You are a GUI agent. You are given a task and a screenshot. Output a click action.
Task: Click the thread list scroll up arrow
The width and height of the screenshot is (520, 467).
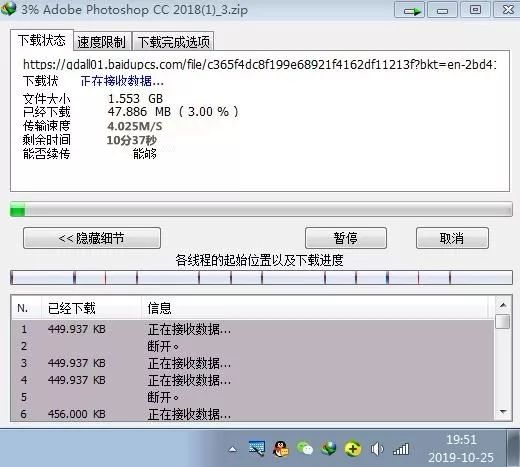click(503, 305)
